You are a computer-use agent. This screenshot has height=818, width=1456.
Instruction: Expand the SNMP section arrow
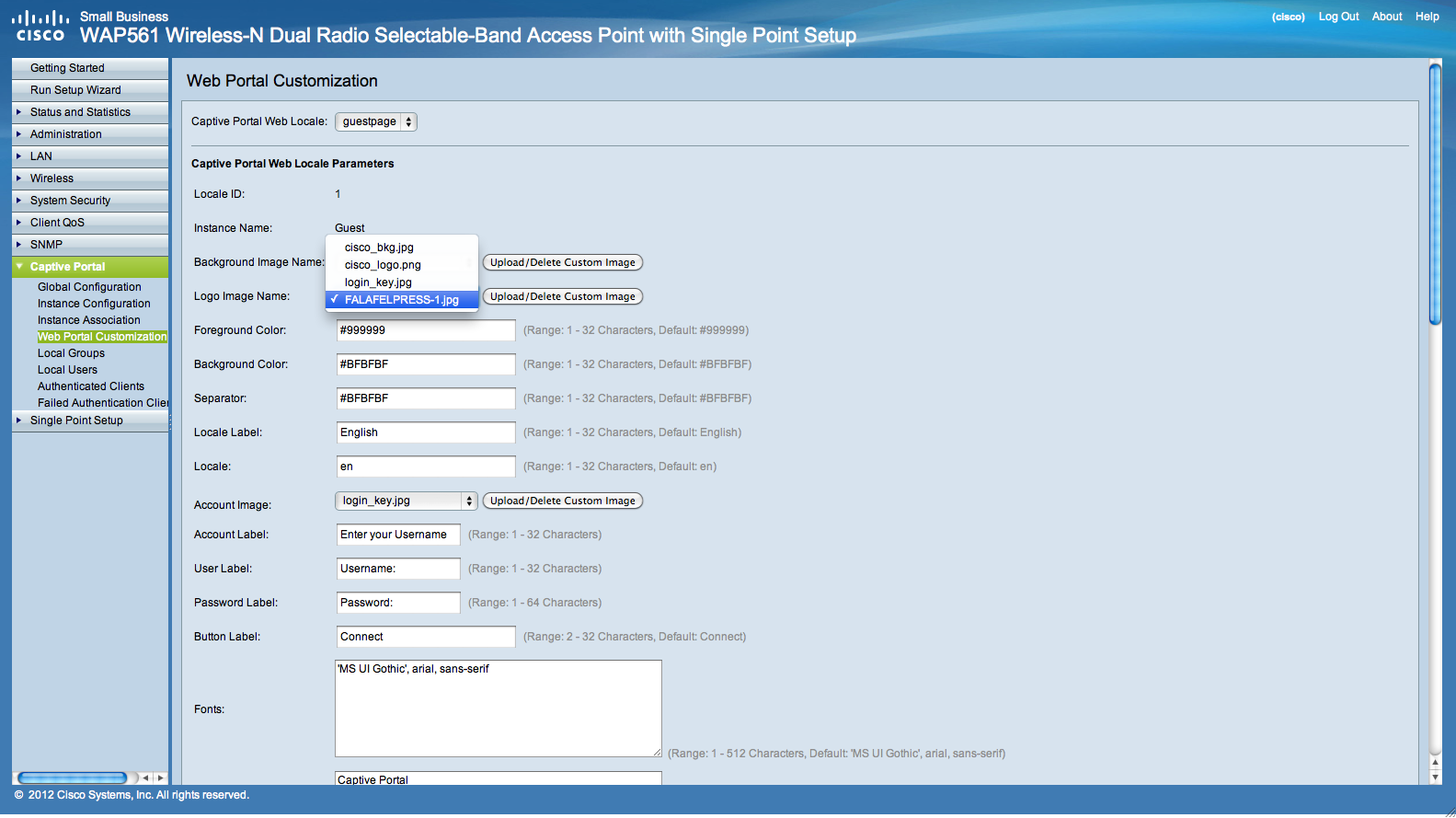click(x=18, y=244)
